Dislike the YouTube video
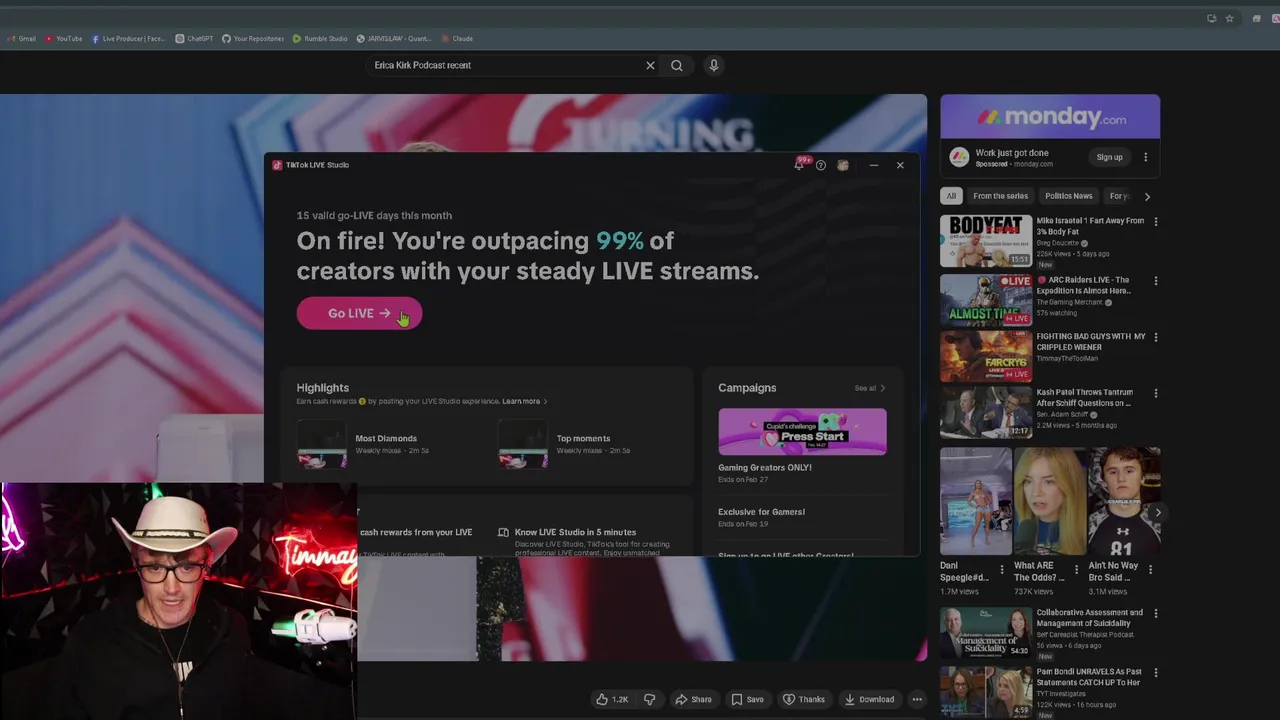The image size is (1280, 720). [x=649, y=699]
